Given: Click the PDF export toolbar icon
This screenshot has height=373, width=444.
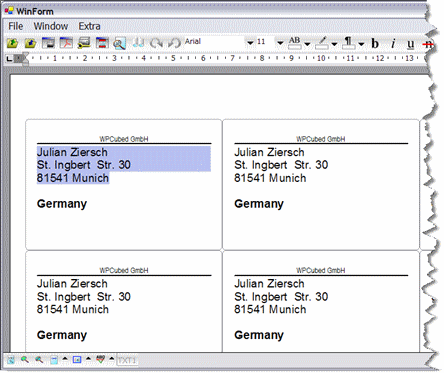Looking at the screenshot, I should 66,43.
